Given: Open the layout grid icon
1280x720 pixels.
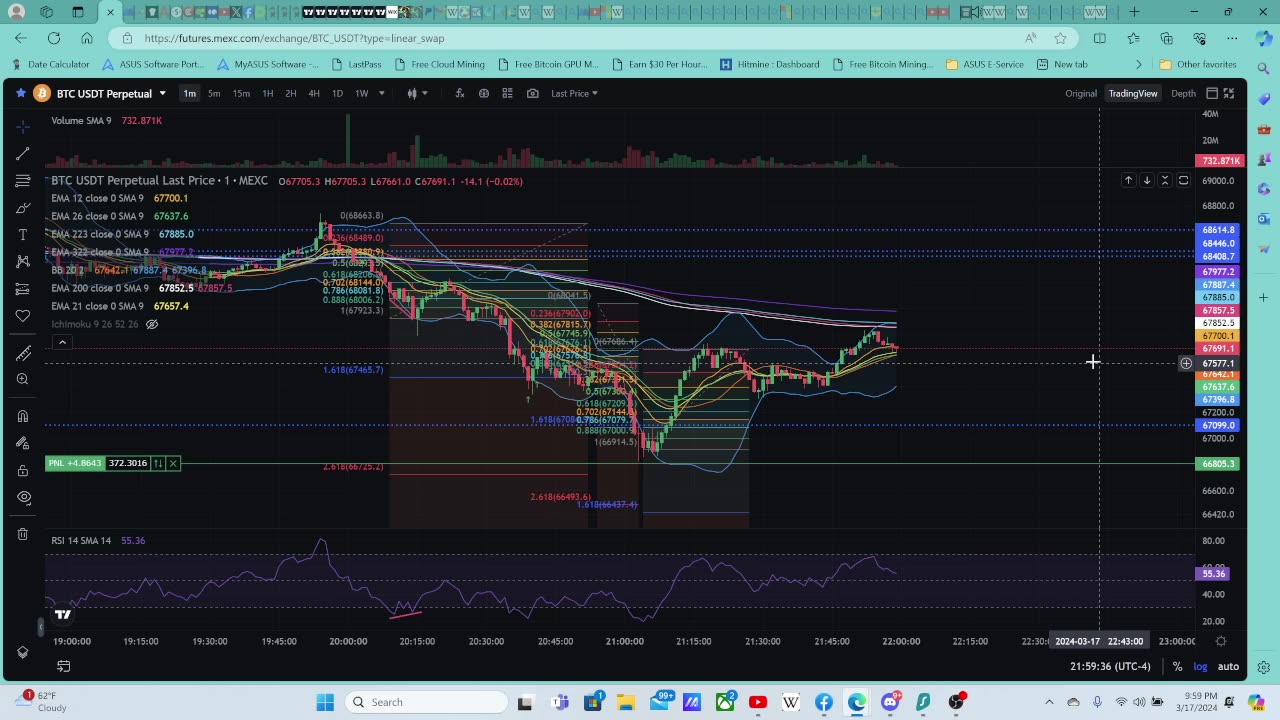Looking at the screenshot, I should click(x=507, y=93).
